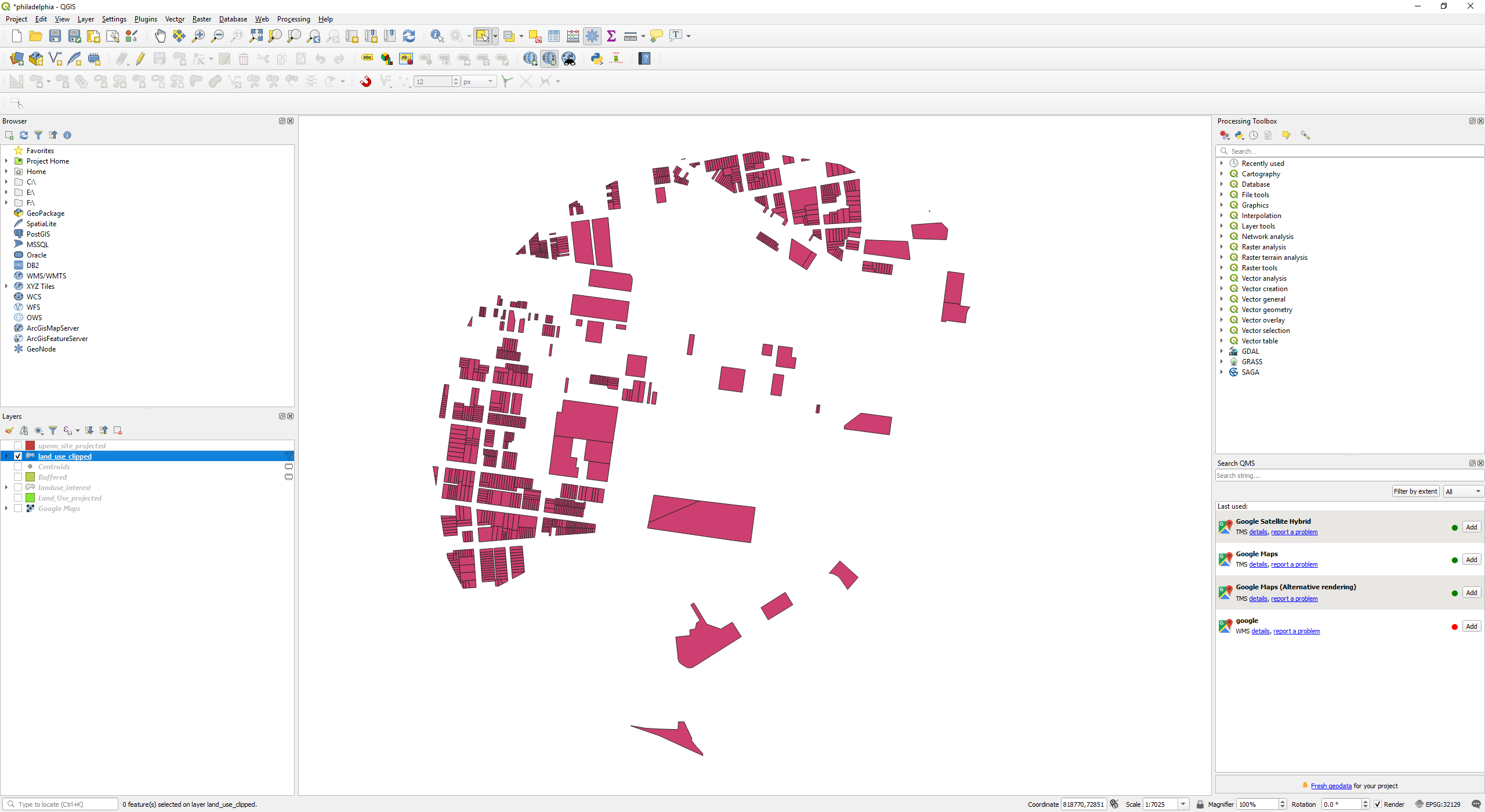
Task: Add the Google Satellite Hybrid service
Action: click(x=1471, y=527)
